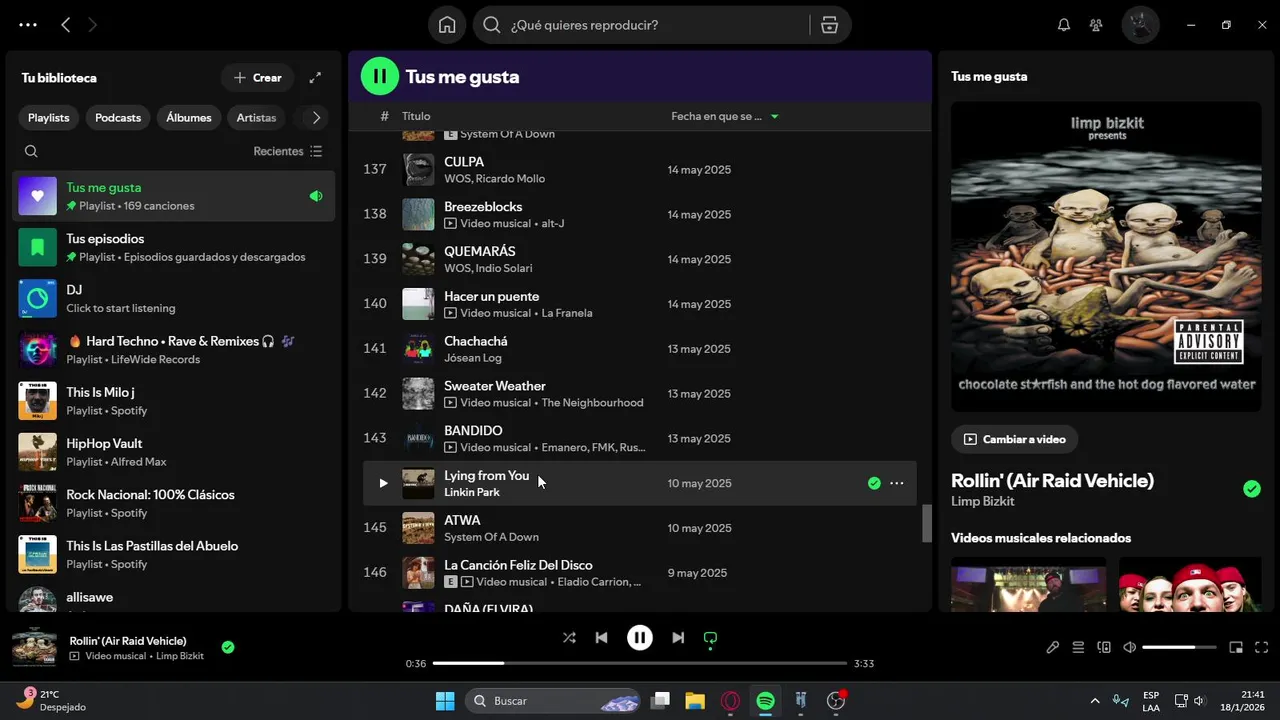The width and height of the screenshot is (1280, 720).
Task: Expand library to full screen
Action: (x=315, y=77)
